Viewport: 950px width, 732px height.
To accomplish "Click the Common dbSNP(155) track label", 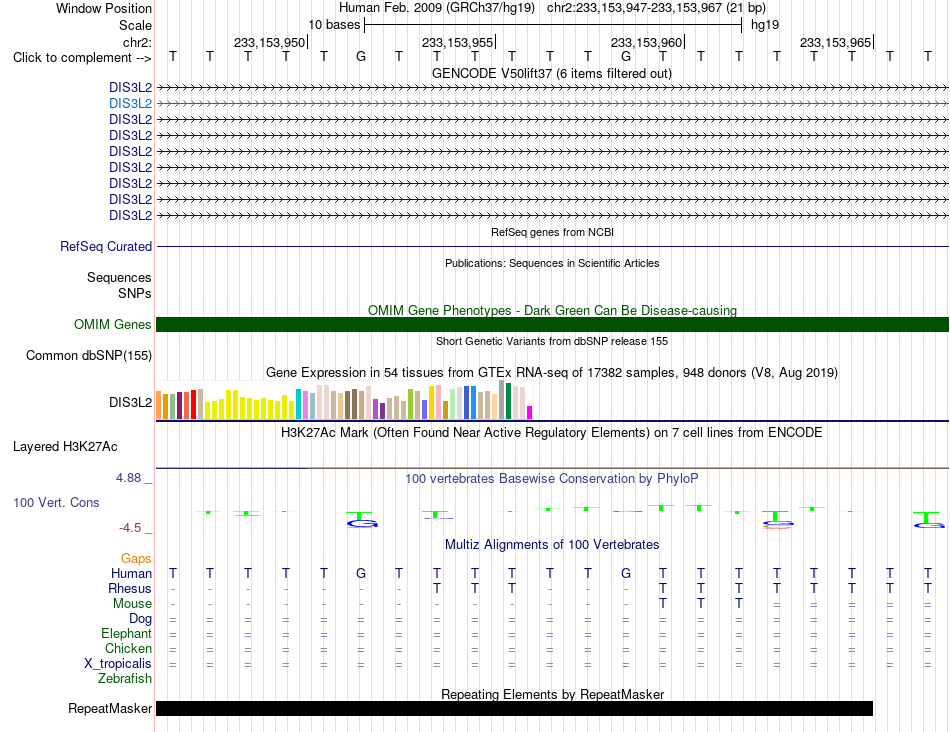I will pos(89,356).
